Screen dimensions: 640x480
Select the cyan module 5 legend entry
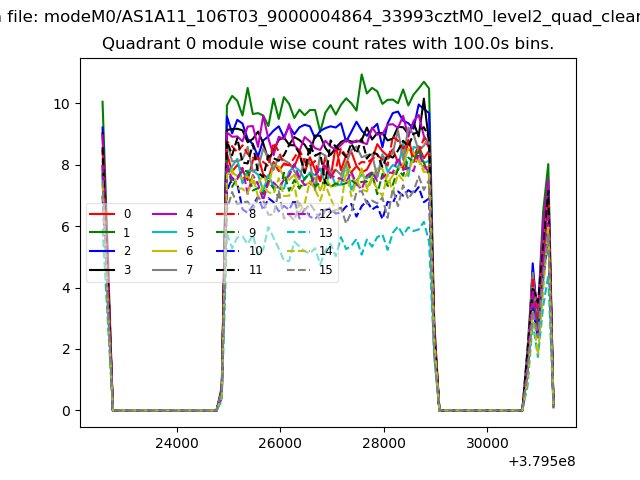coord(176,233)
